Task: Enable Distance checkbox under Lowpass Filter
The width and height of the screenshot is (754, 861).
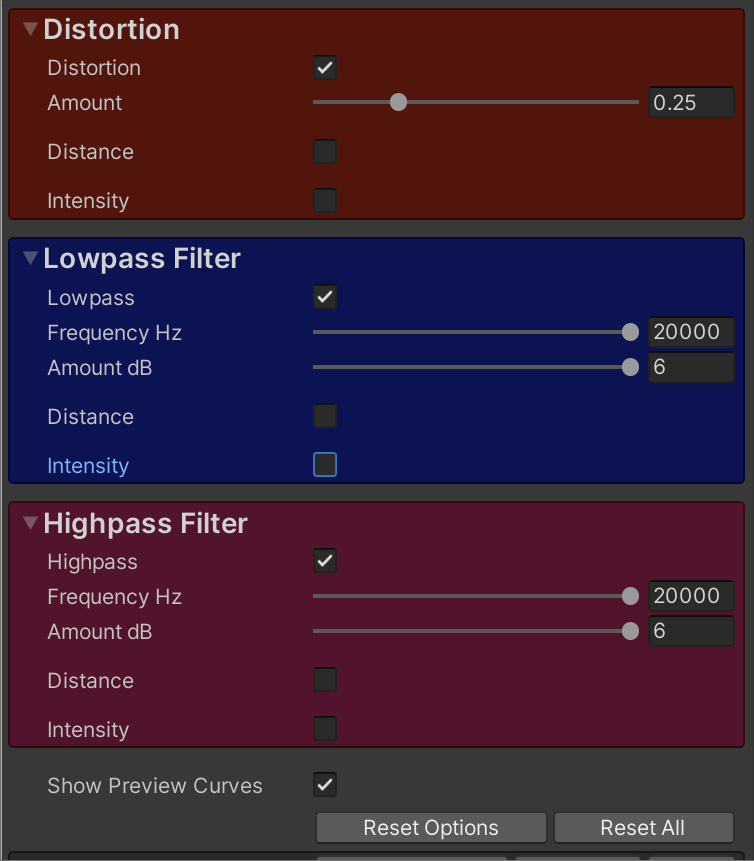Action: click(x=325, y=416)
